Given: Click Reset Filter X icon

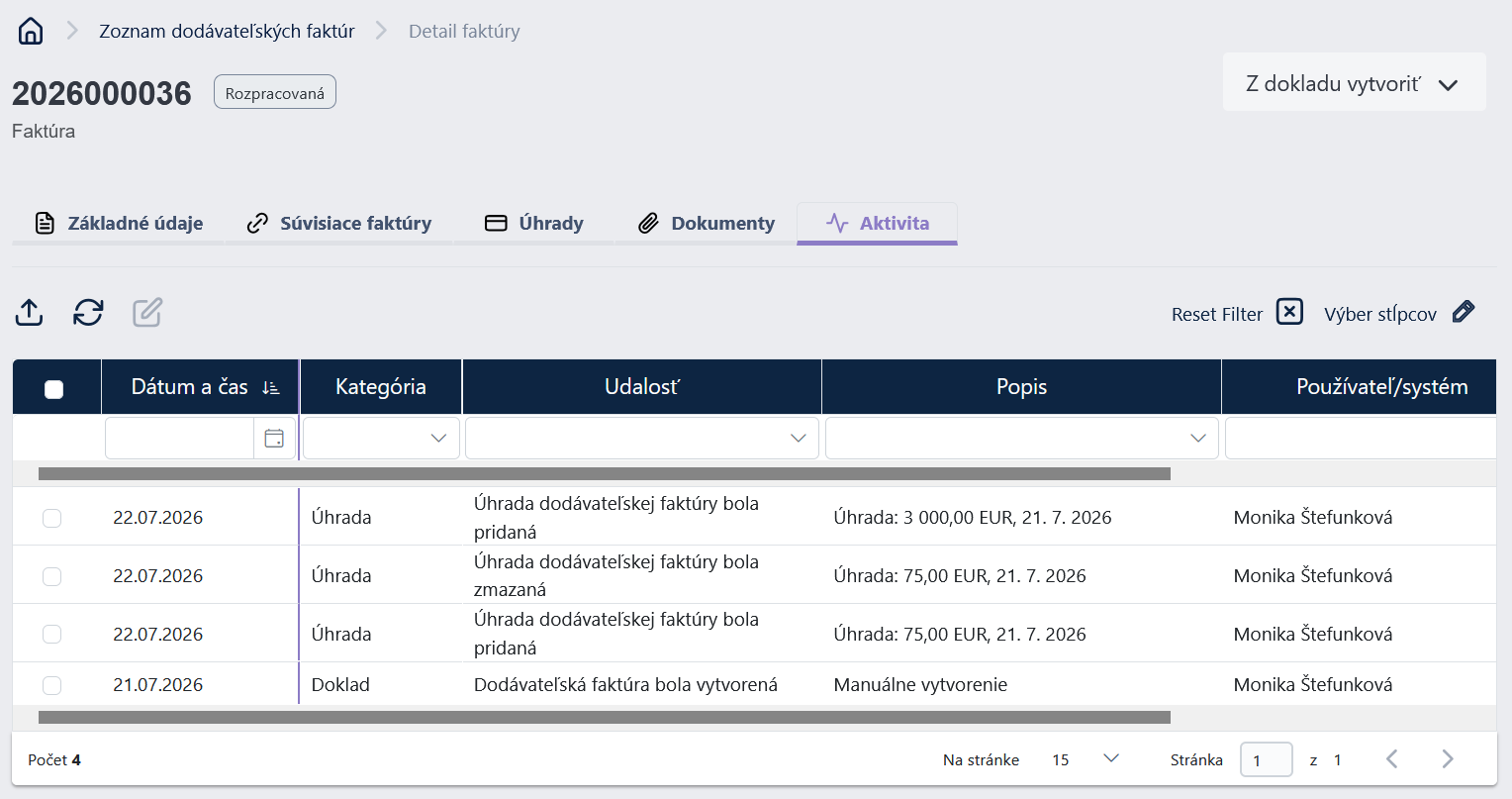Looking at the screenshot, I should tap(1289, 312).
